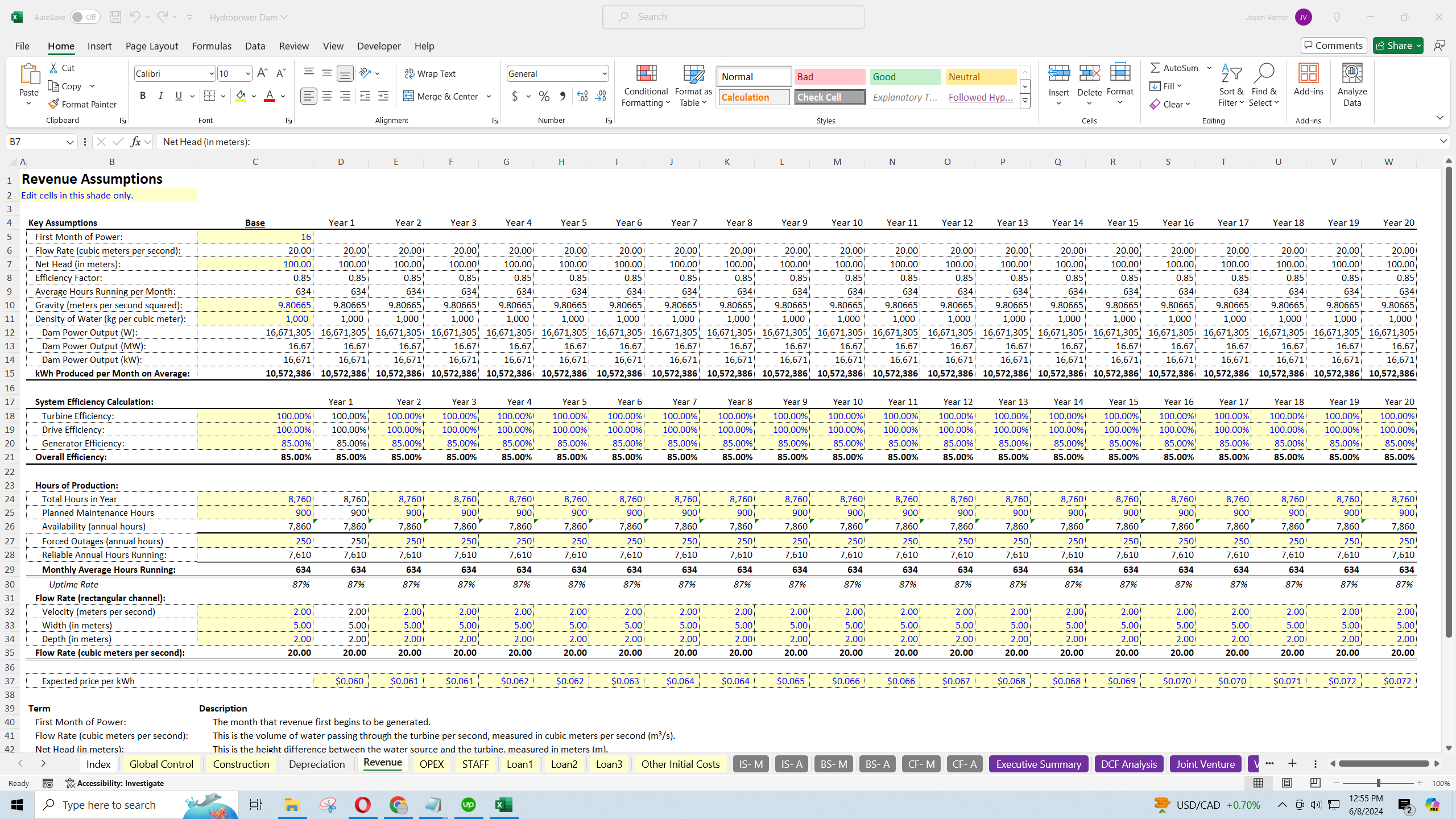Screen dimensions: 1456x819
Task: Decrease font size with smaller A icon
Action: pos(280,73)
